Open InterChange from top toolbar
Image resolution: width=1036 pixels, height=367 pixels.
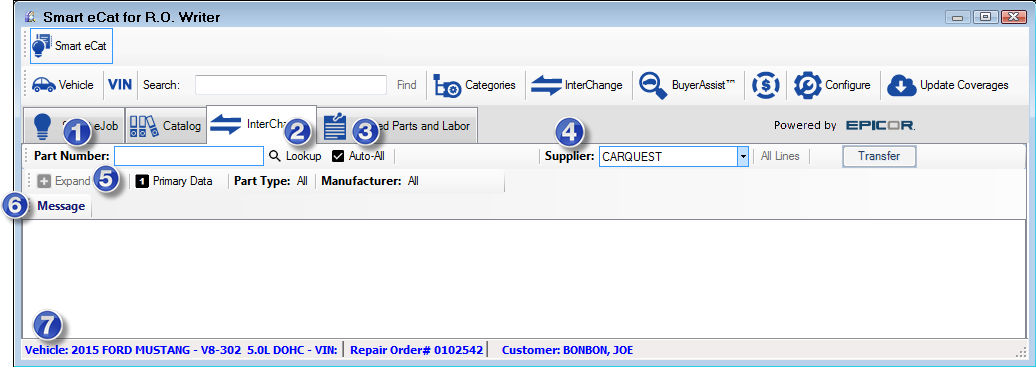pos(577,85)
